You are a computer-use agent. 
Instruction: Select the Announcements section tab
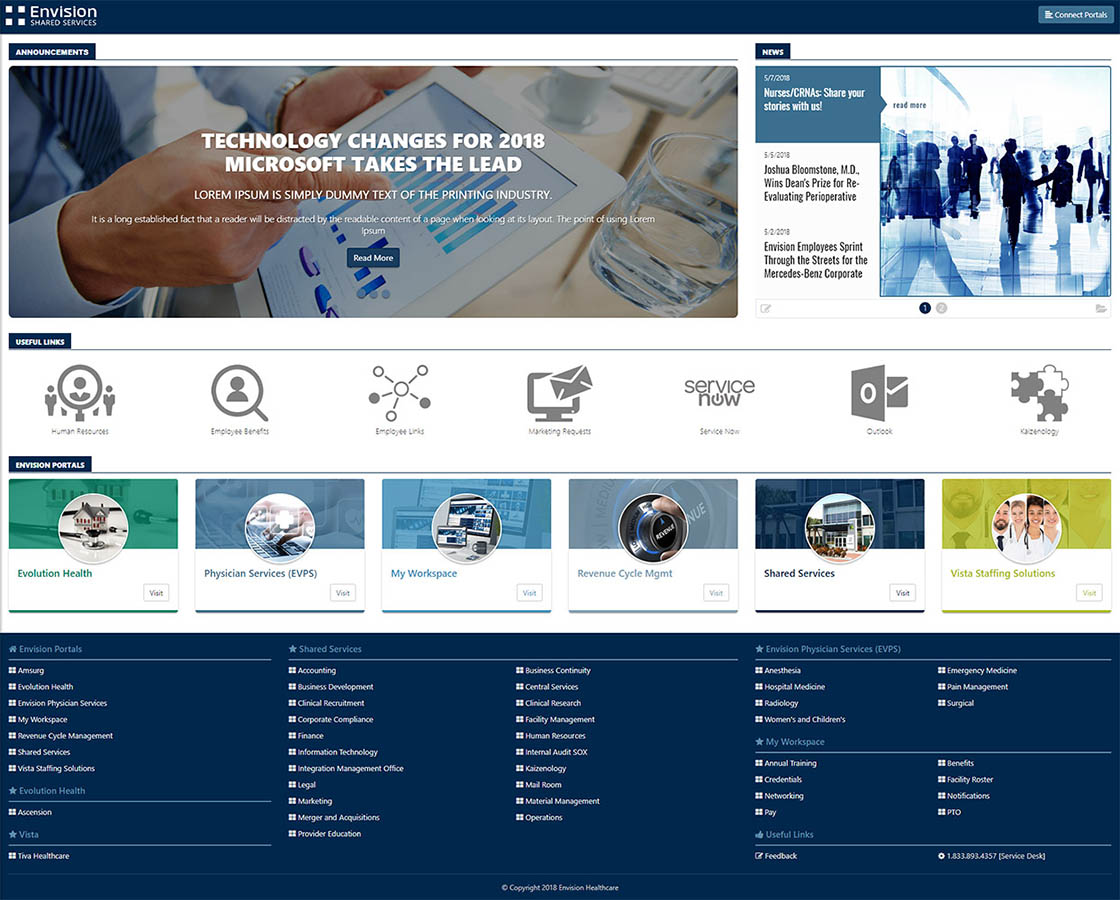(x=52, y=51)
